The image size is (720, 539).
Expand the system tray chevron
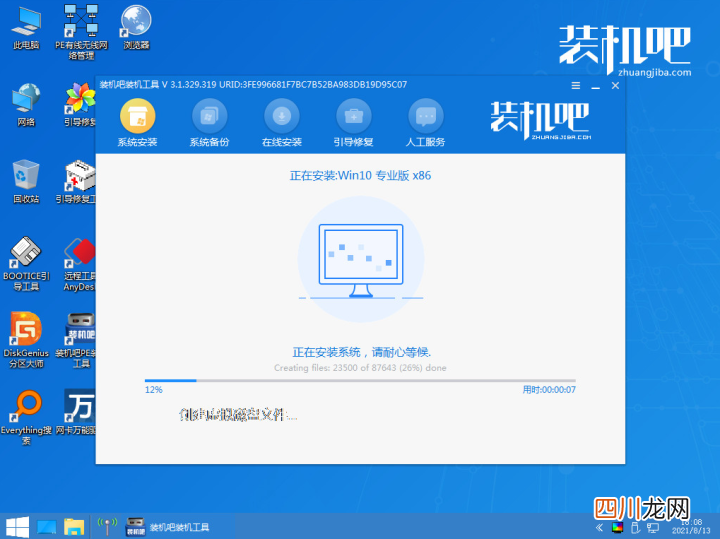(x=599, y=528)
